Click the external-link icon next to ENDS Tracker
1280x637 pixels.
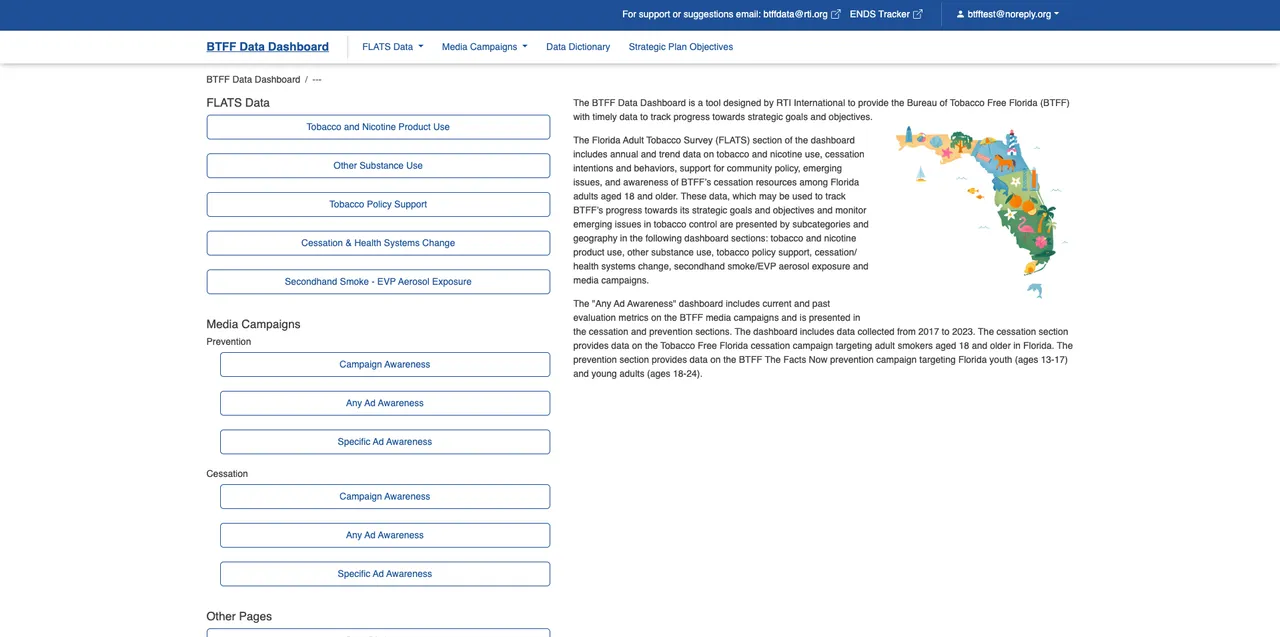(918, 14)
